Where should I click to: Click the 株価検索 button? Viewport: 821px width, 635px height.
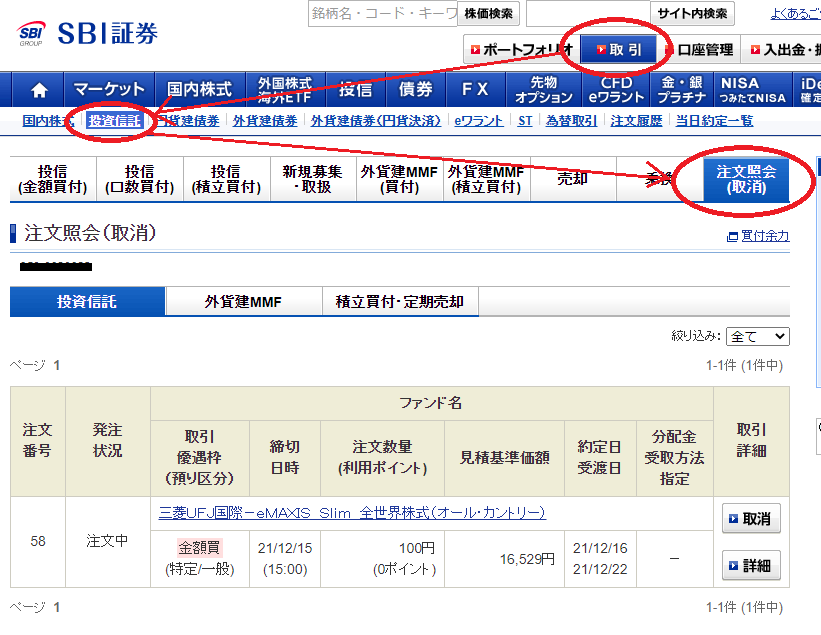pyautogui.click(x=489, y=13)
